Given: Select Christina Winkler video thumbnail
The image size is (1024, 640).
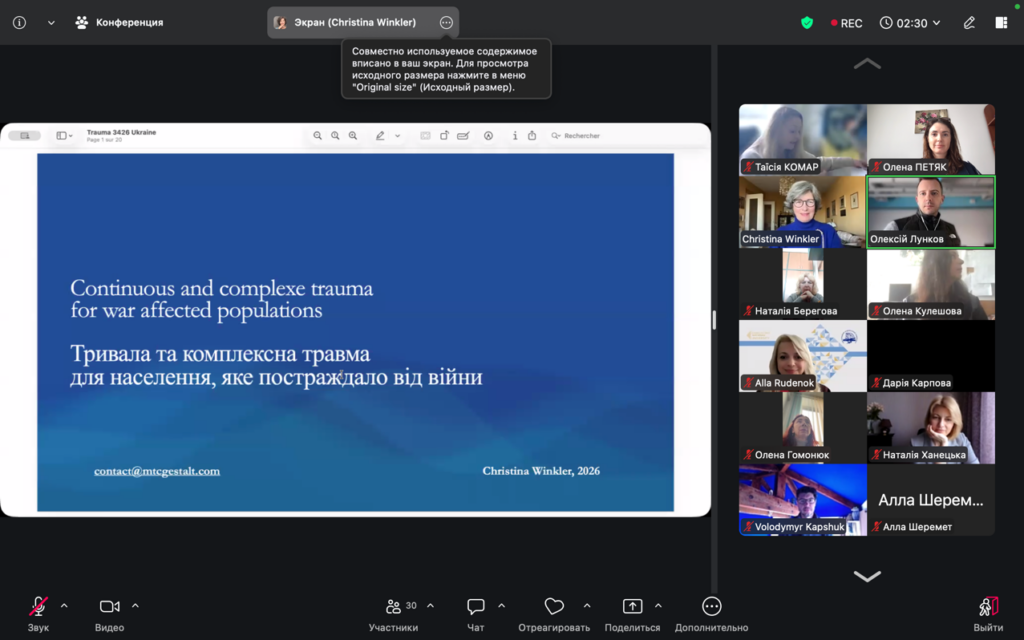Looking at the screenshot, I should coord(802,211).
